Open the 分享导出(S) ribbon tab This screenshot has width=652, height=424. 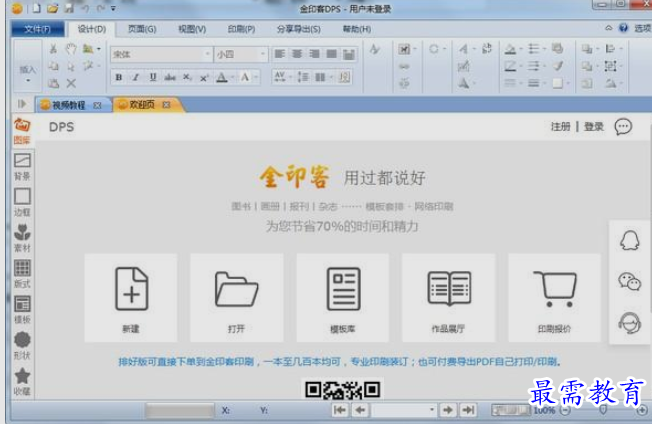[x=299, y=29]
